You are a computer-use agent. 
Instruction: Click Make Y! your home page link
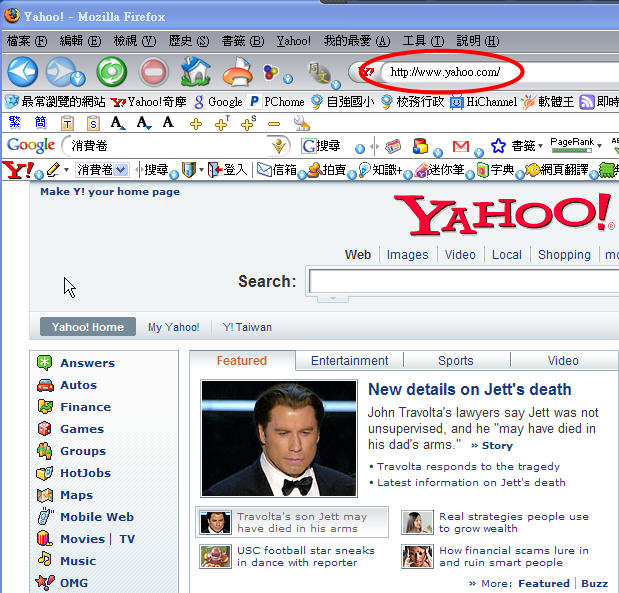click(110, 192)
